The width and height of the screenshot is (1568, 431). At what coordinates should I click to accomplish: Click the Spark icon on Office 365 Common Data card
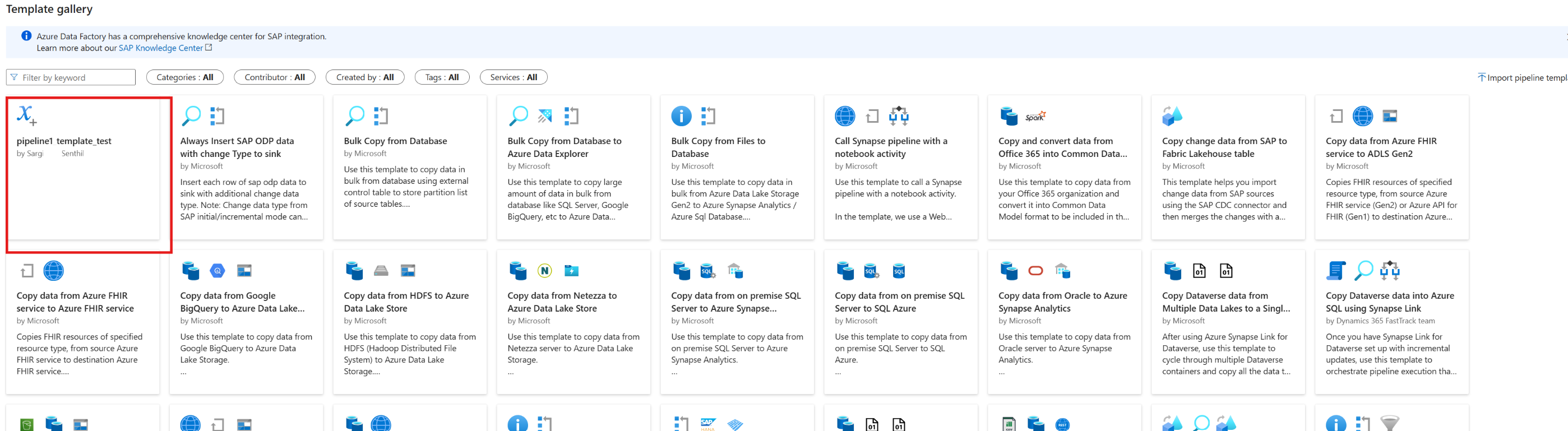pos(1035,115)
